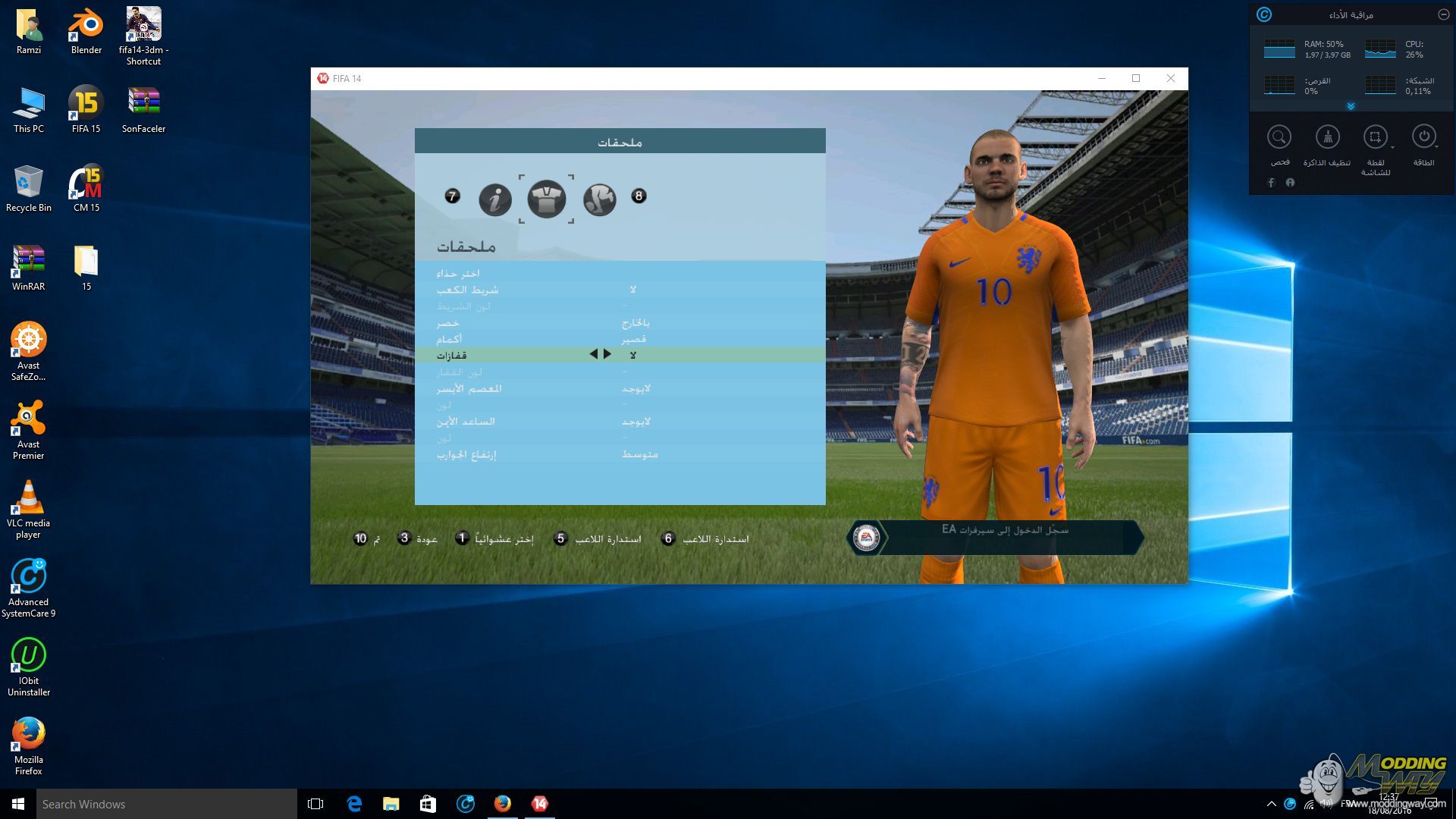Open the memory cleaner broom icon
Viewport: 1456px width, 819px height.
coord(1327,137)
